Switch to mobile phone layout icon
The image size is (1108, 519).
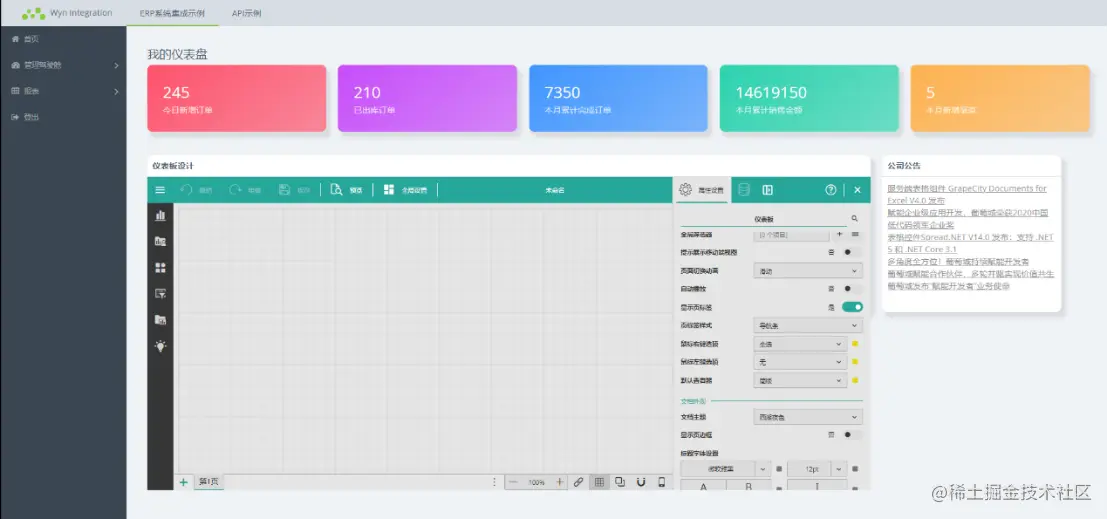click(662, 482)
